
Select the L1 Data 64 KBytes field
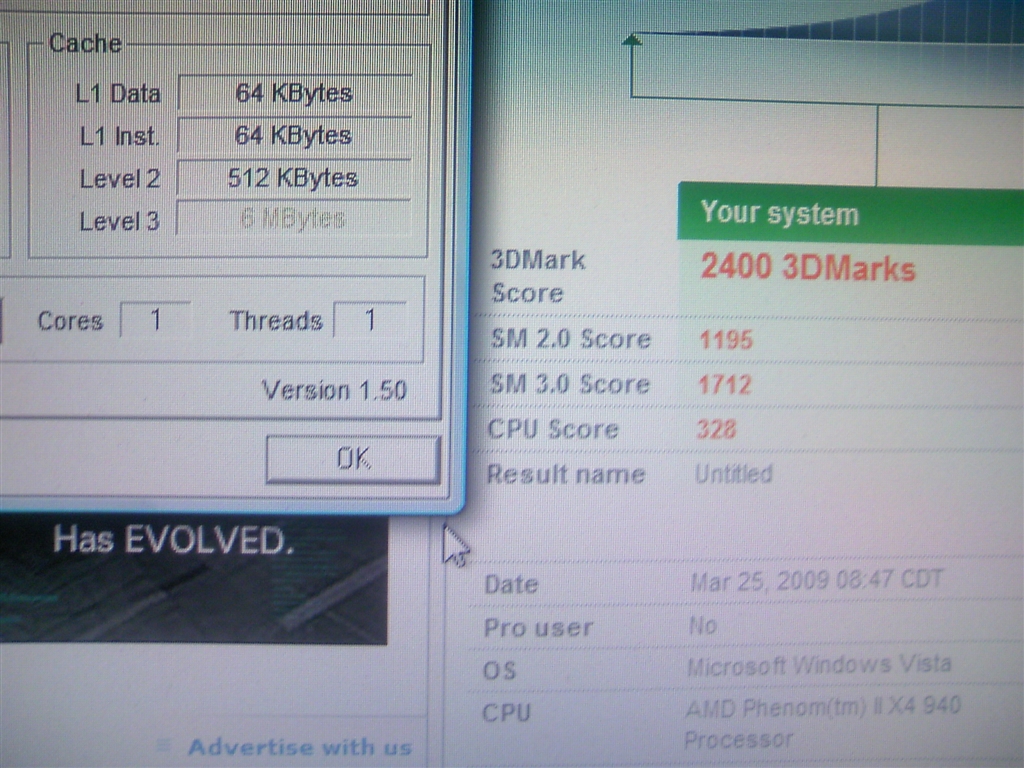(295, 93)
